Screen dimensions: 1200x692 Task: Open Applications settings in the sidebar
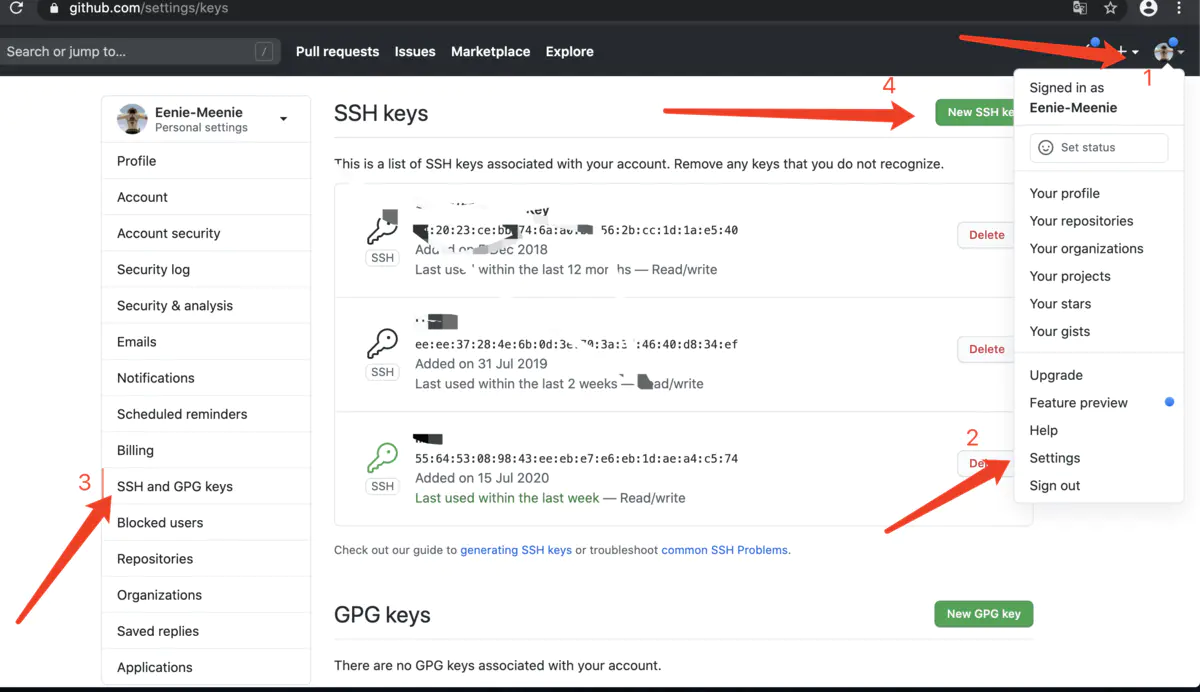(x=206, y=667)
